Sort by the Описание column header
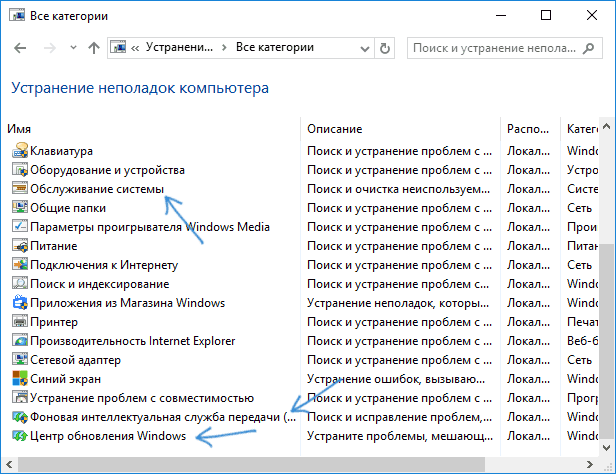 coord(334,129)
